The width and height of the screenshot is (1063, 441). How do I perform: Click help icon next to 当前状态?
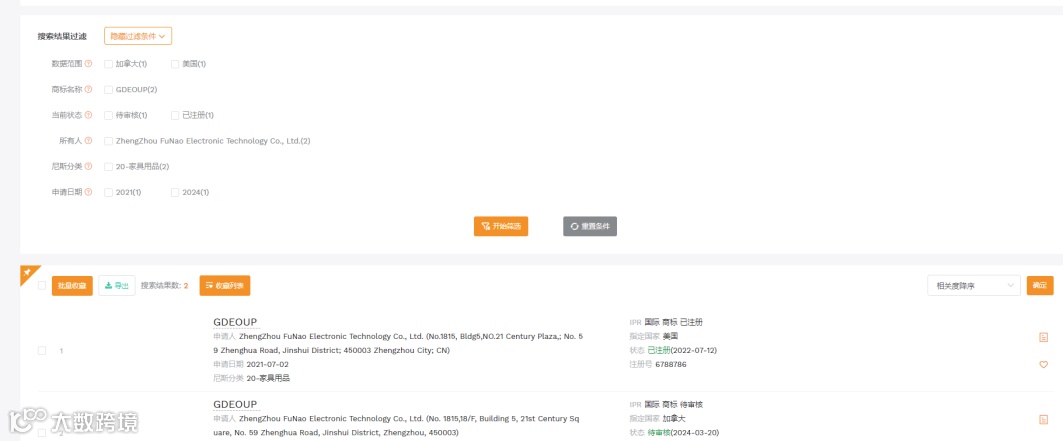pyautogui.click(x=88, y=115)
